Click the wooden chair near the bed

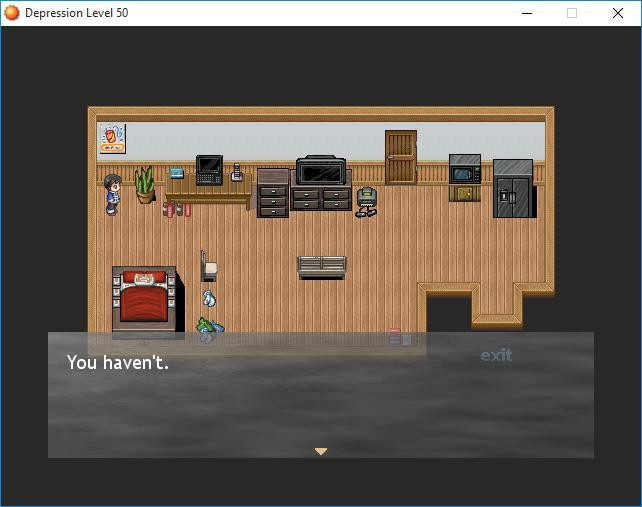(208, 266)
